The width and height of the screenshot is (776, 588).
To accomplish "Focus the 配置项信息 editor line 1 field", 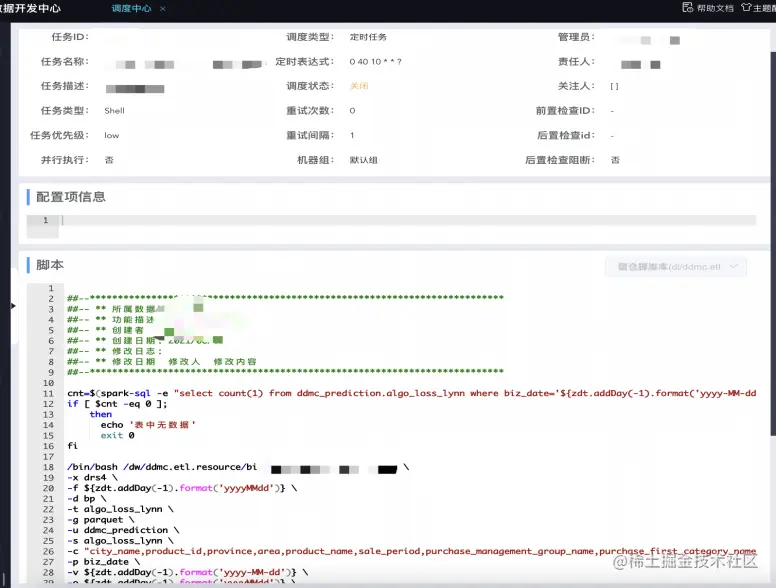I will point(408,220).
